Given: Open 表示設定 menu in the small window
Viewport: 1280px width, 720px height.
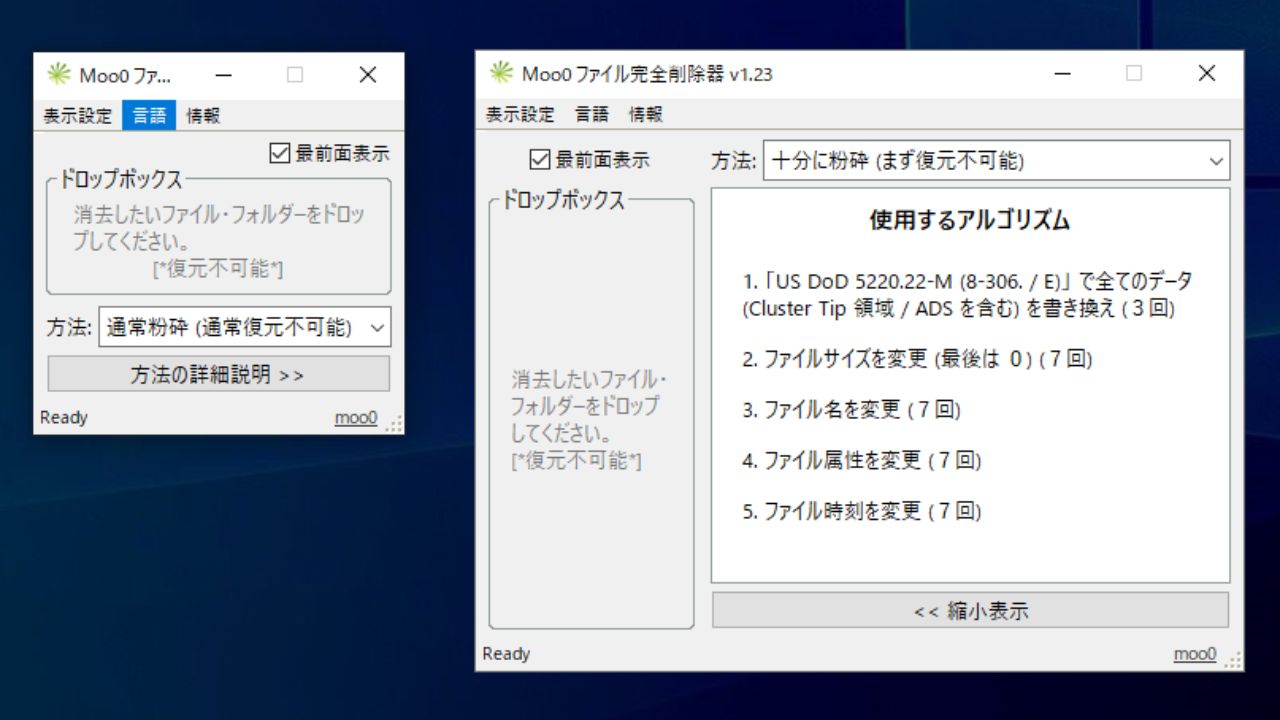Looking at the screenshot, I should click(x=78, y=115).
